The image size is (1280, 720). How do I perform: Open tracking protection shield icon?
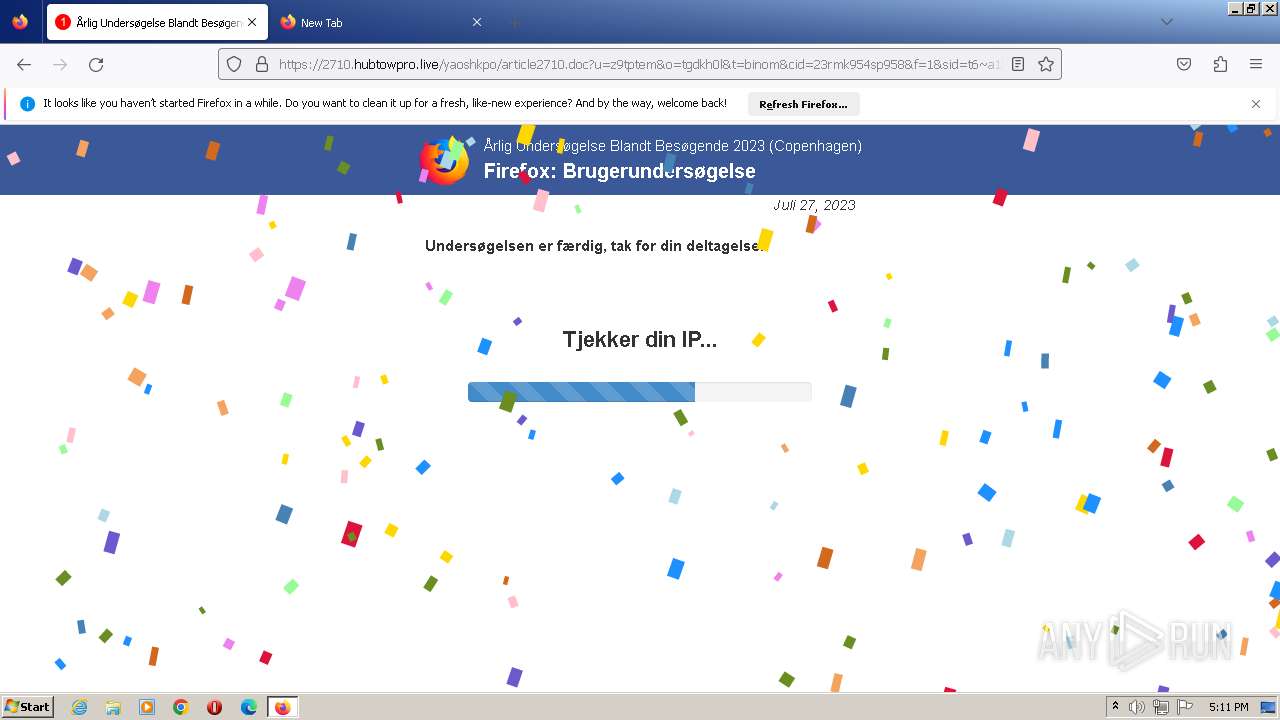234,64
